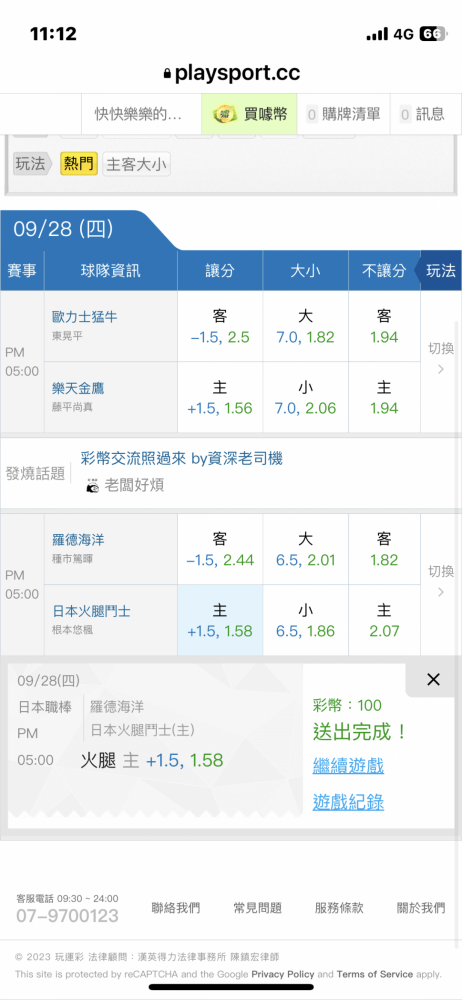Click the 樂天金鷹 team name link
The image size is (462, 1000).
click(x=78, y=387)
